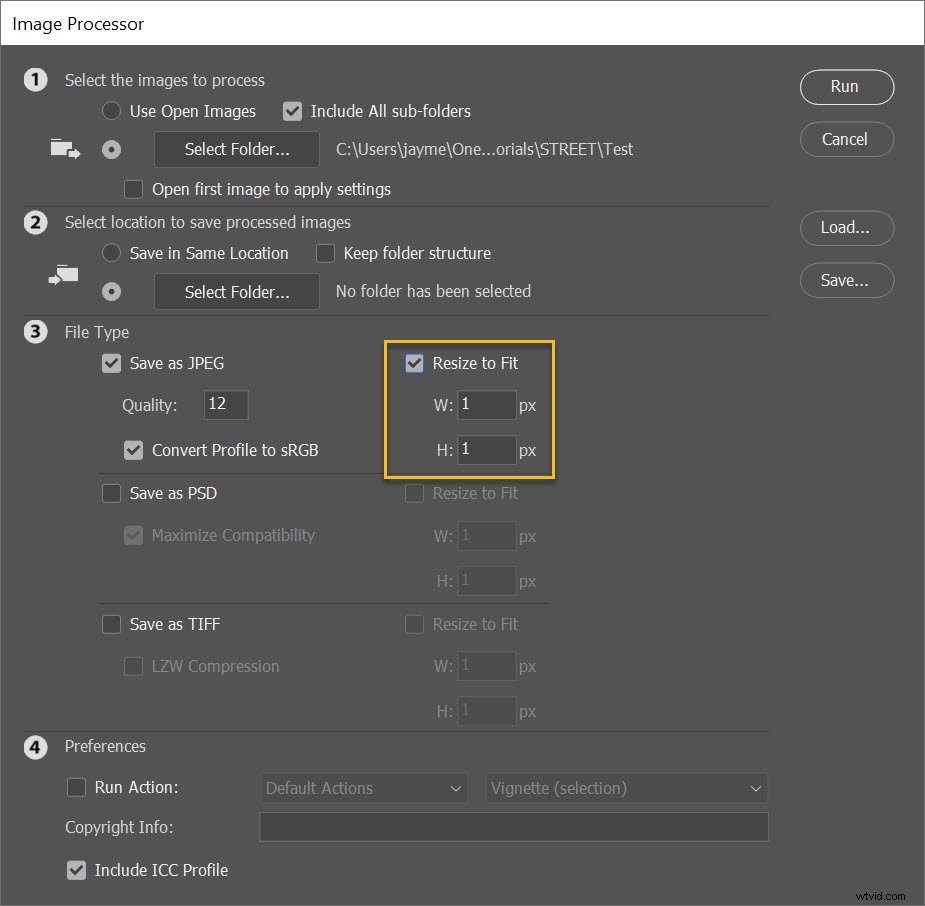Check Open first image to apply settings
This screenshot has height=906, width=925.
pyautogui.click(x=133, y=189)
